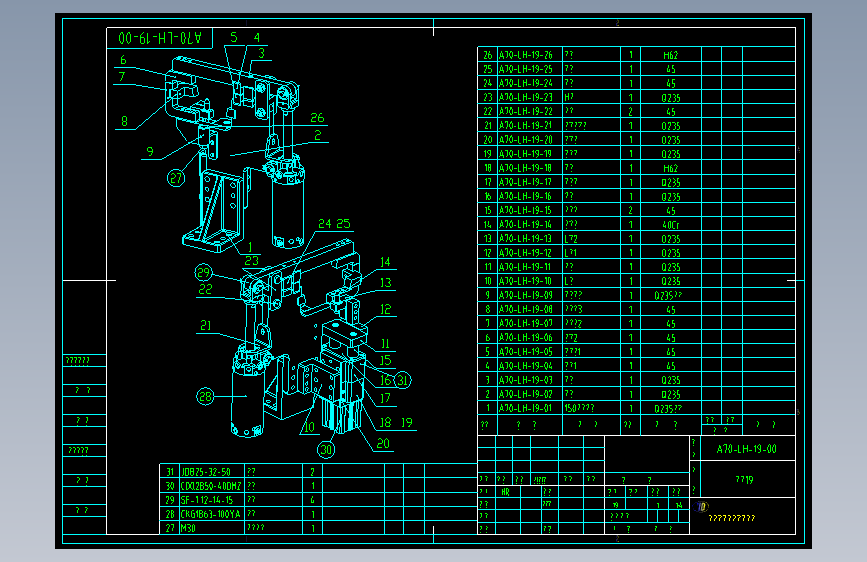
Task: Click the A70-LH-19-24 entry
Action: coord(525,83)
